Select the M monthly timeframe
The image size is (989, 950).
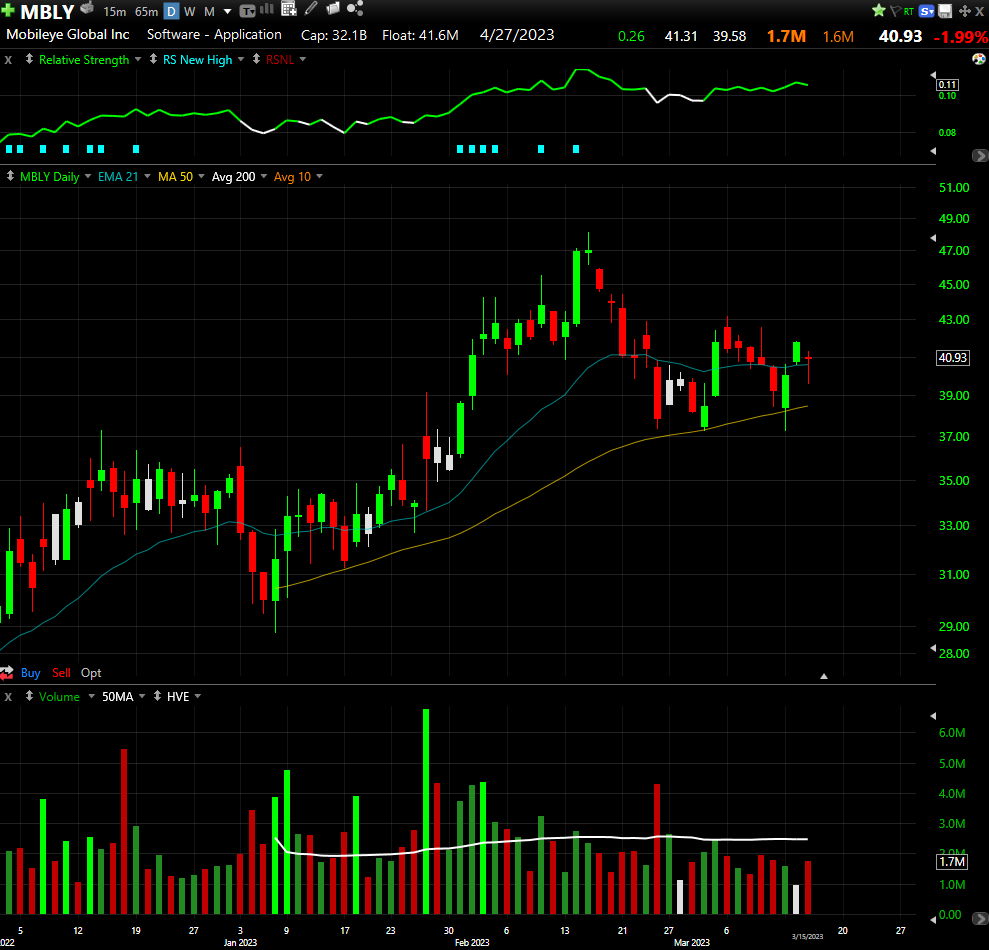[x=209, y=11]
